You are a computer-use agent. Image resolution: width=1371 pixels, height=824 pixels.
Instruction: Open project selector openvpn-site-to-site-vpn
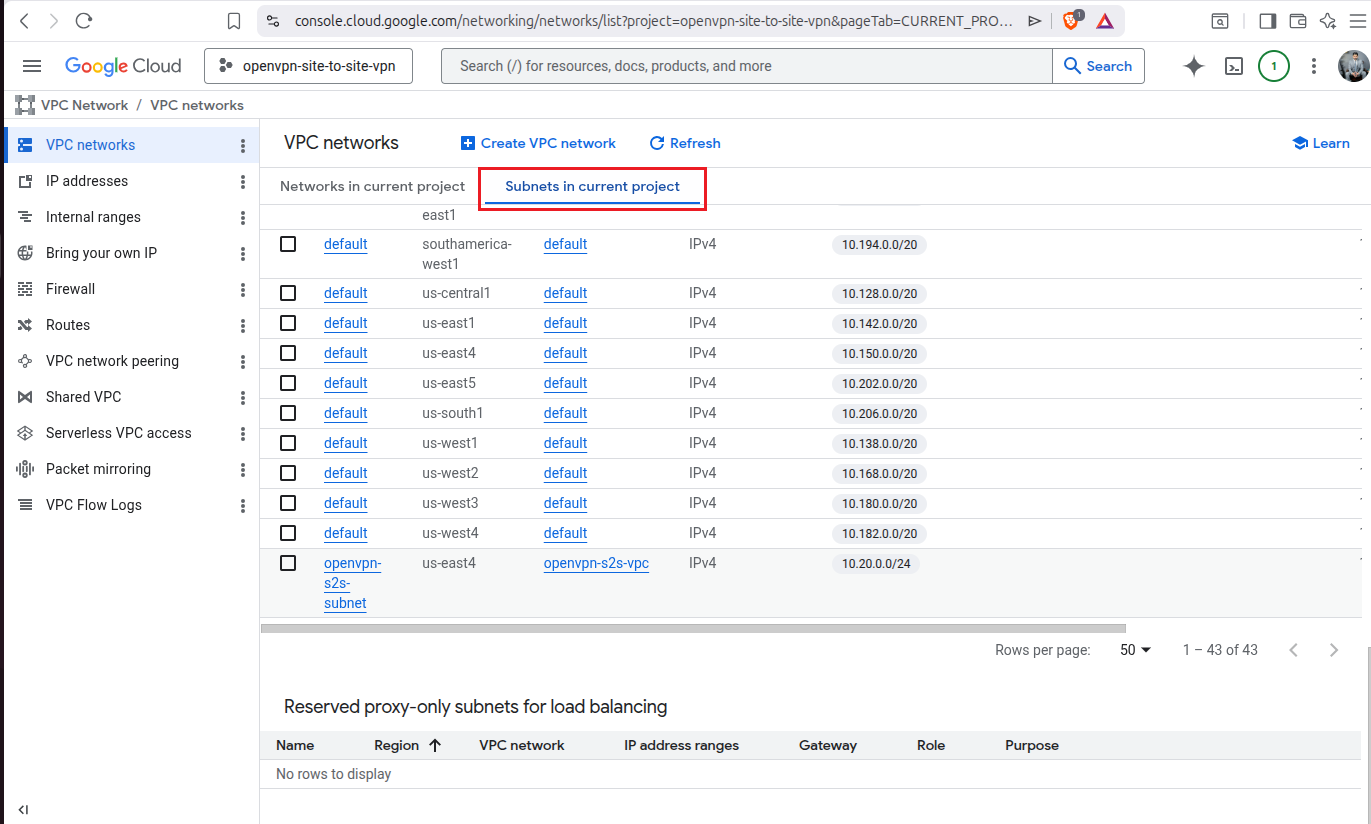tap(310, 66)
